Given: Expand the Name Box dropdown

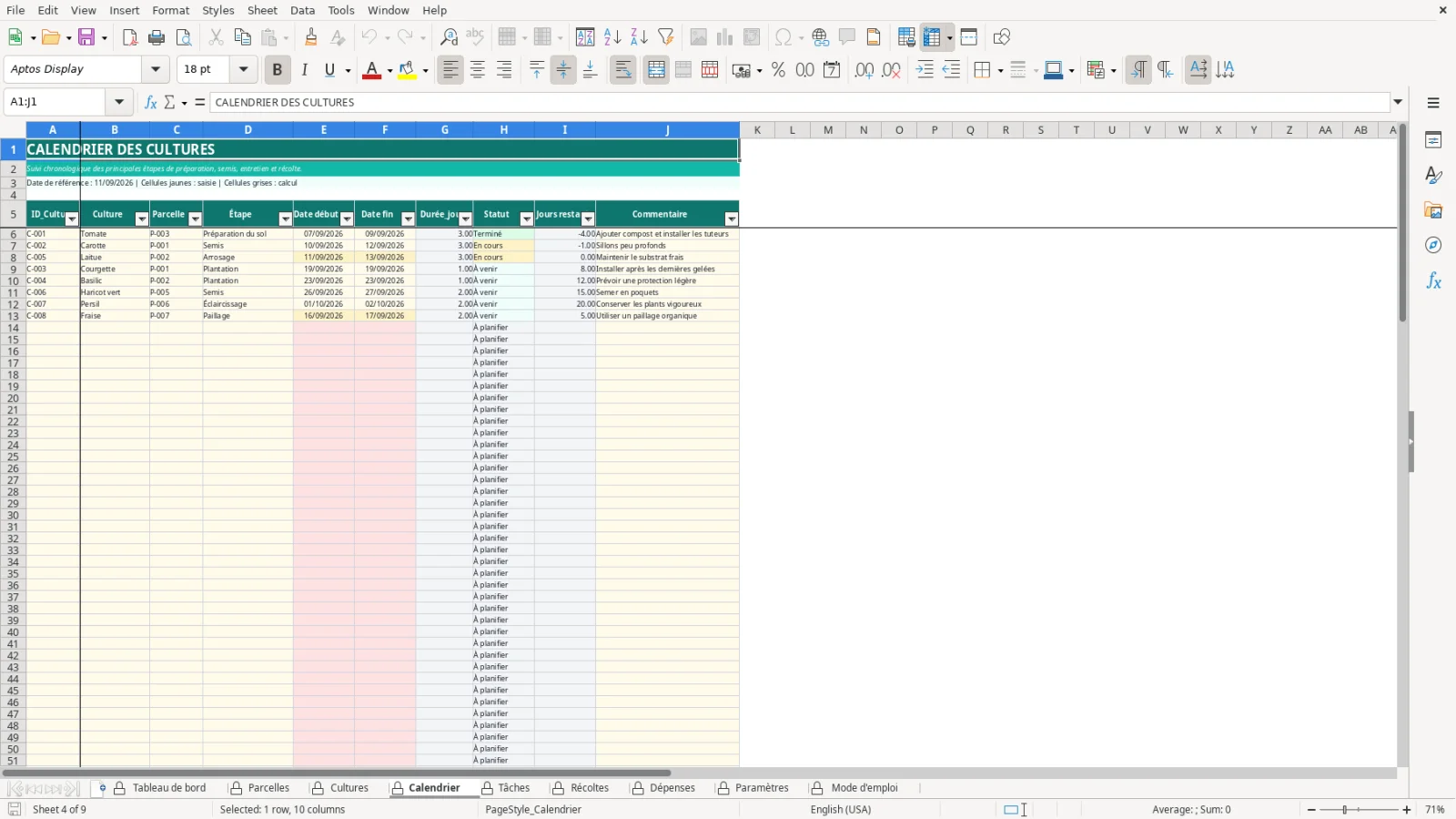Looking at the screenshot, I should (119, 102).
